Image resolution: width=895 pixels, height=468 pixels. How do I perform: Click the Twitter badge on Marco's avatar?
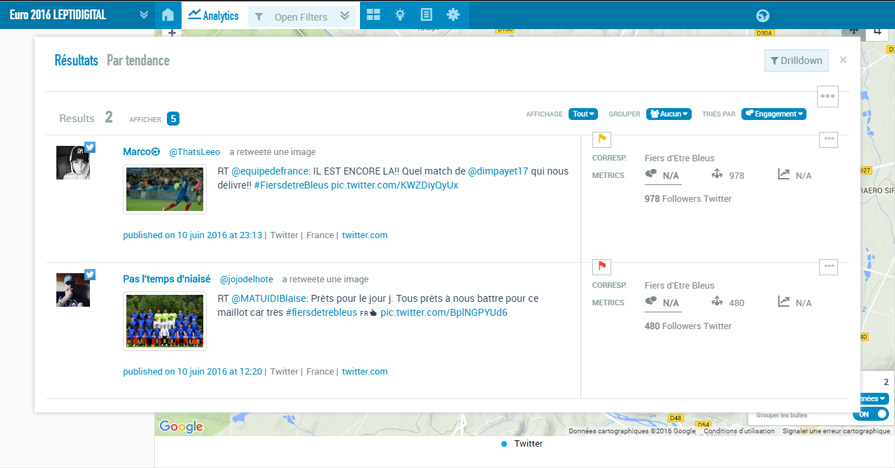point(90,147)
